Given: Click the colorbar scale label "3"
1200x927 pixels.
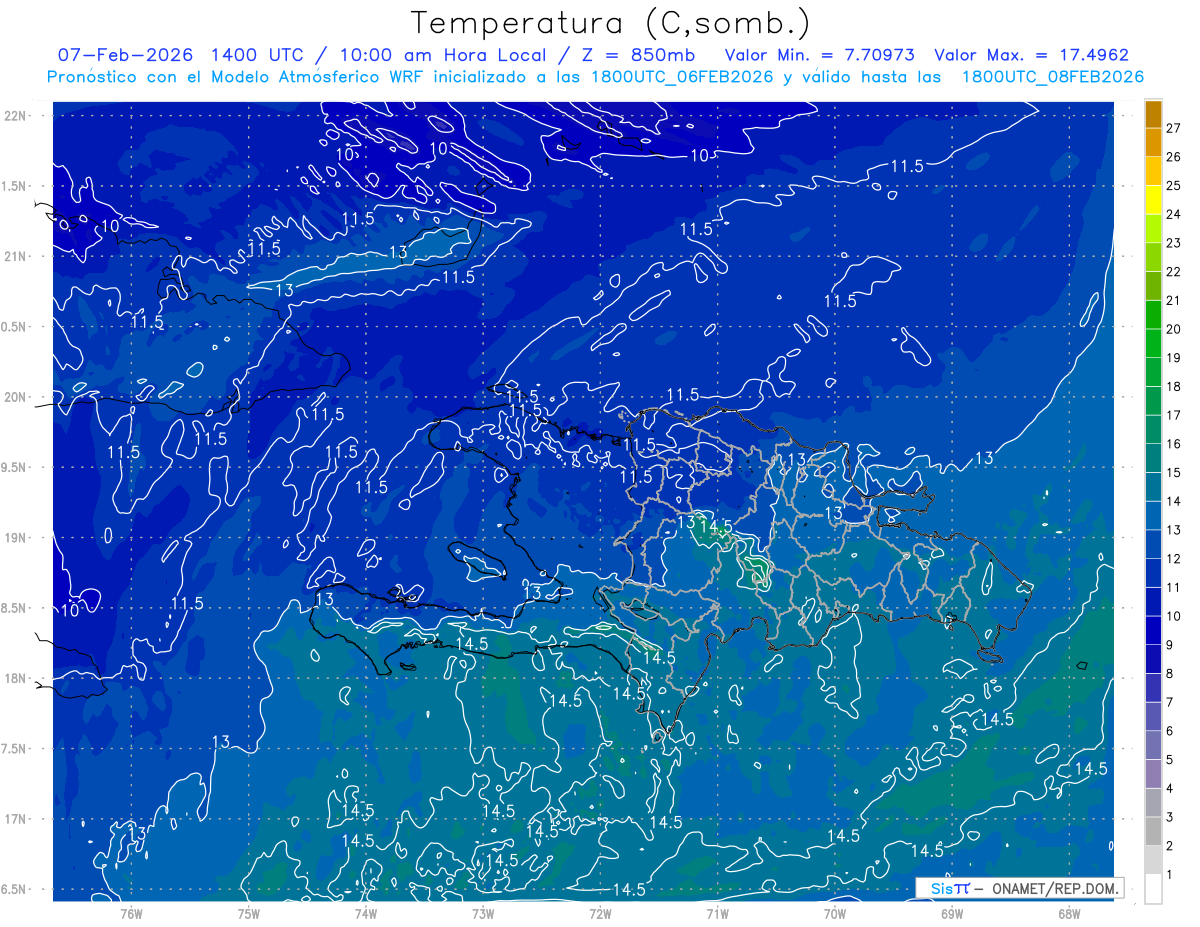Looking at the screenshot, I should (1170, 817).
